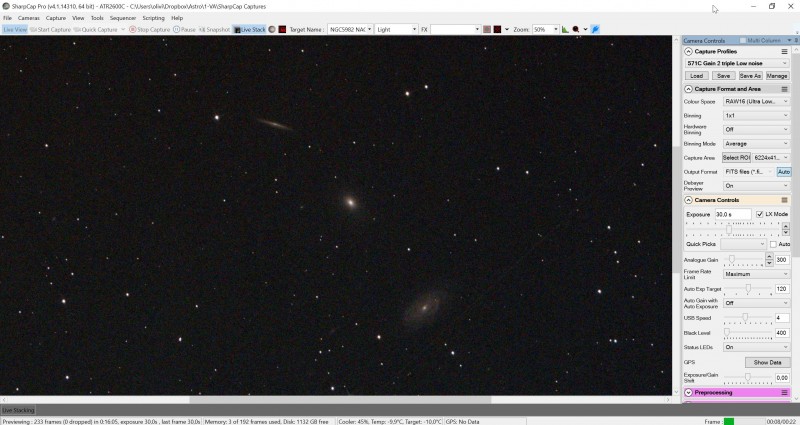Click the Load profile button

pos(696,76)
